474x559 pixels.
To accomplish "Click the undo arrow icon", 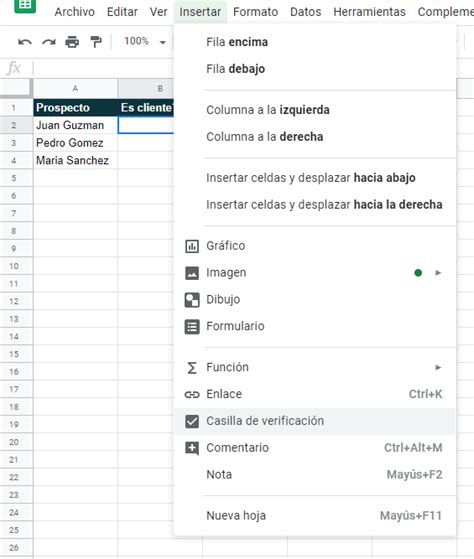I will pos(25,42).
